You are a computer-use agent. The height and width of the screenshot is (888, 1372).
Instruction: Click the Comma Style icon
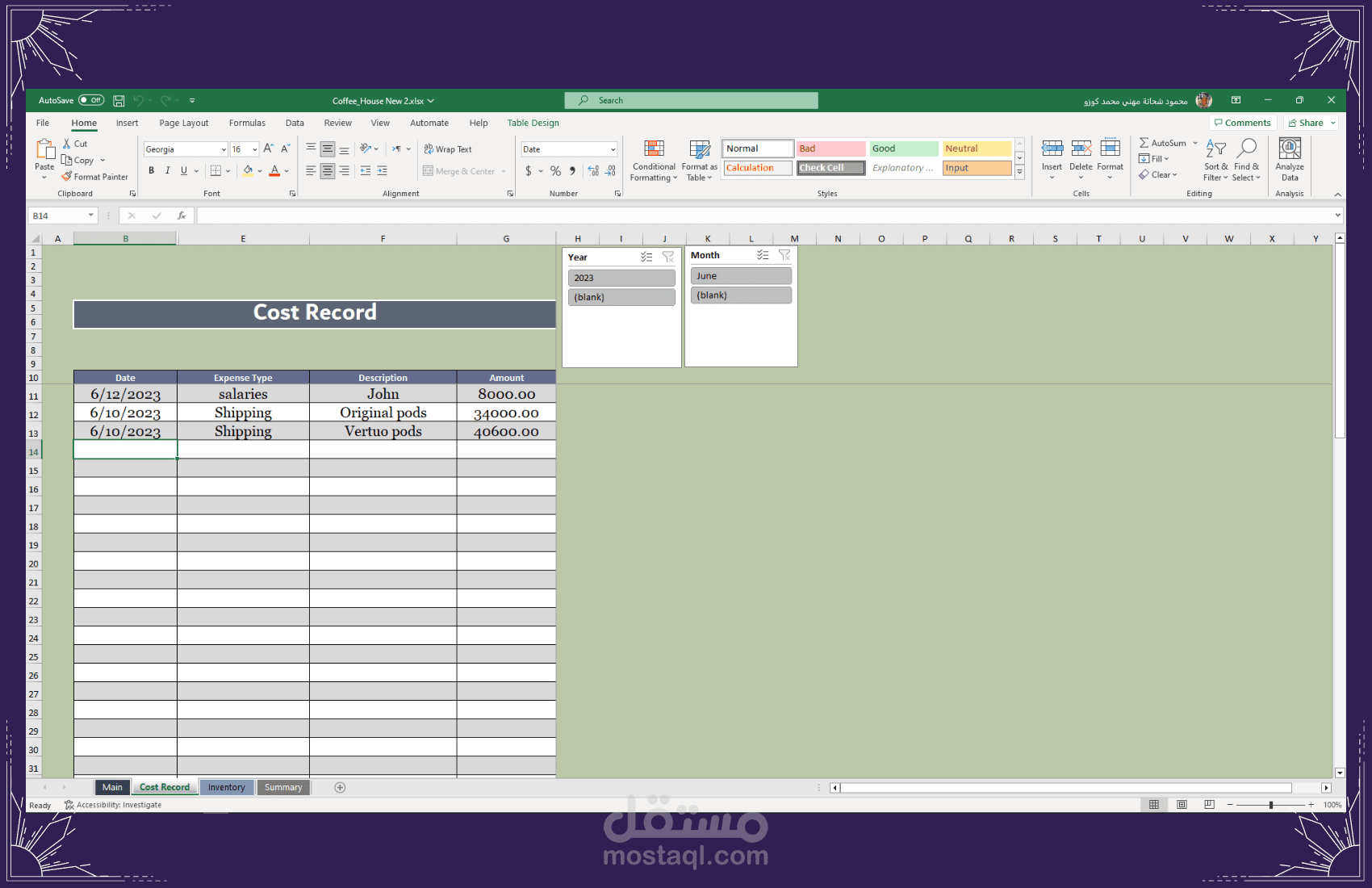pyautogui.click(x=572, y=171)
